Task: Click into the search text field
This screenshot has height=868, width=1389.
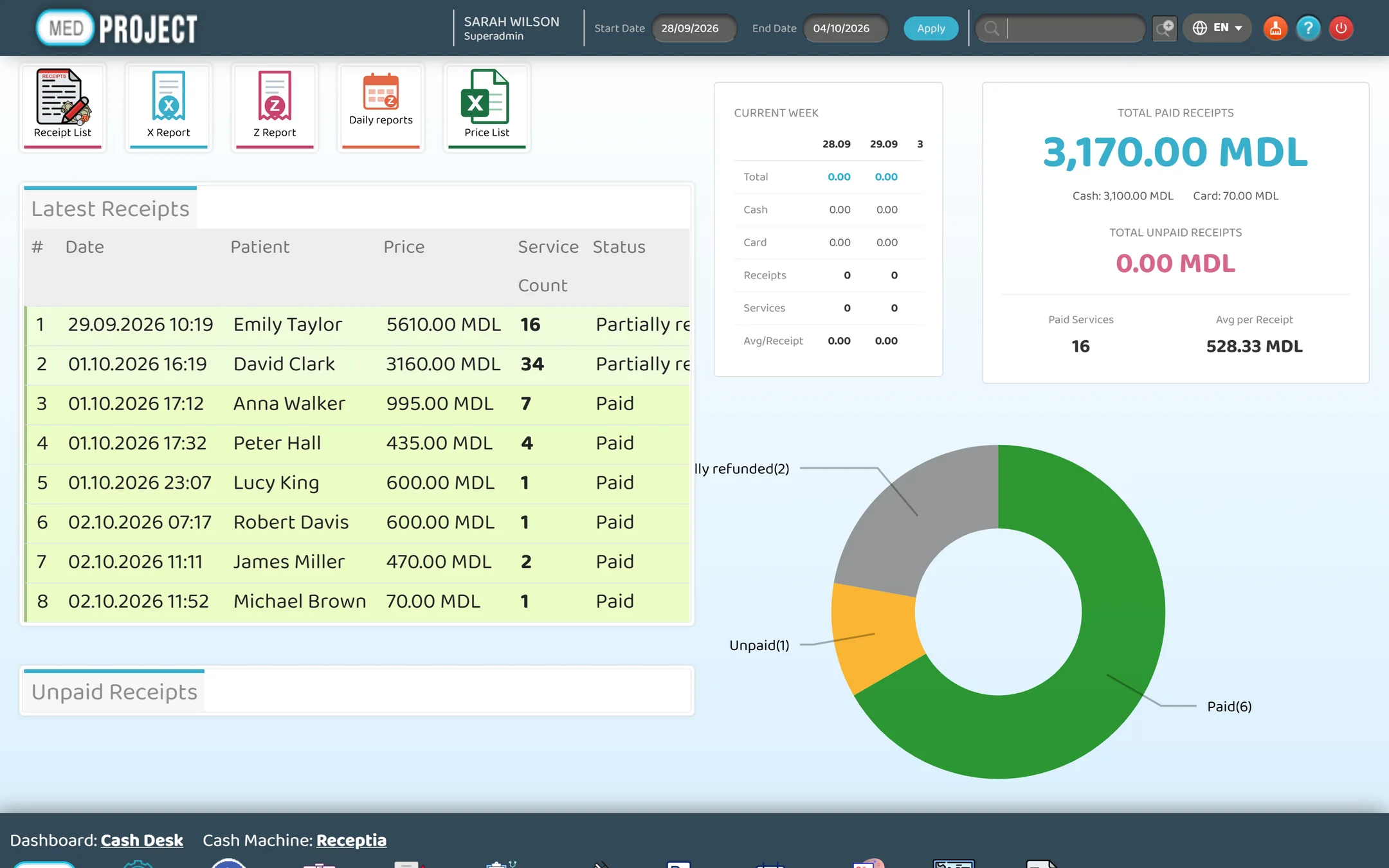Action: [1075, 28]
